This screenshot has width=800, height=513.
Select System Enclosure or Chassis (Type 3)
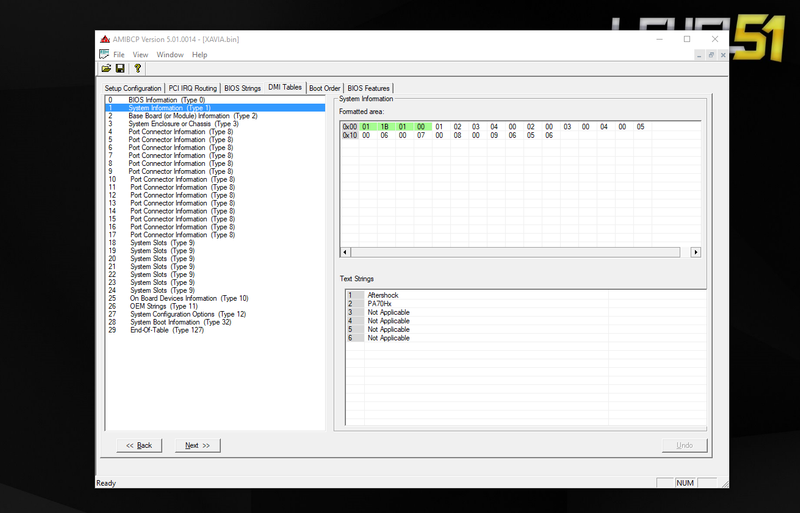click(x=215, y=124)
